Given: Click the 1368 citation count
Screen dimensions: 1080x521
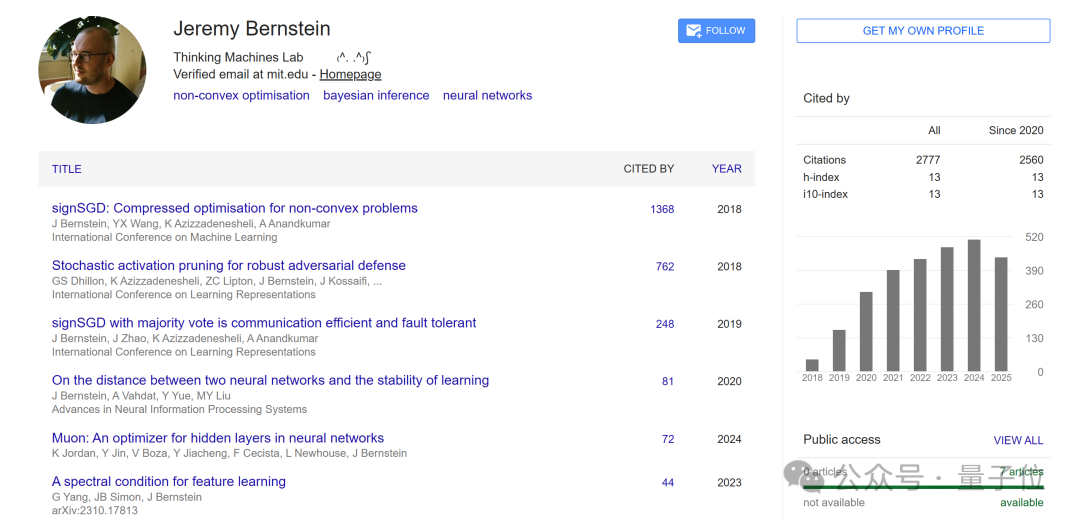Looking at the screenshot, I should click(662, 210).
